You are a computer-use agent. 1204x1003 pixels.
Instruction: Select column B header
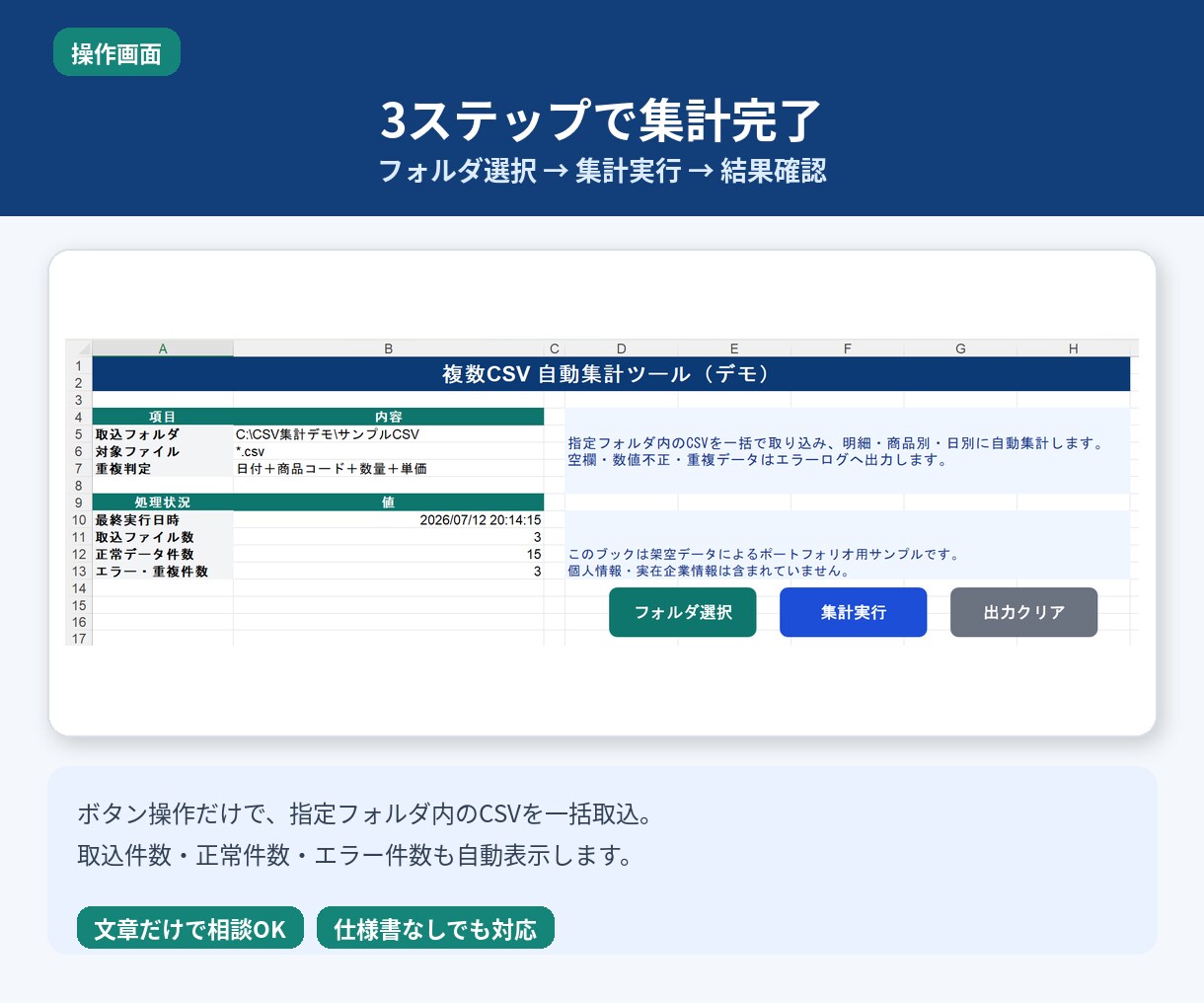(389, 348)
